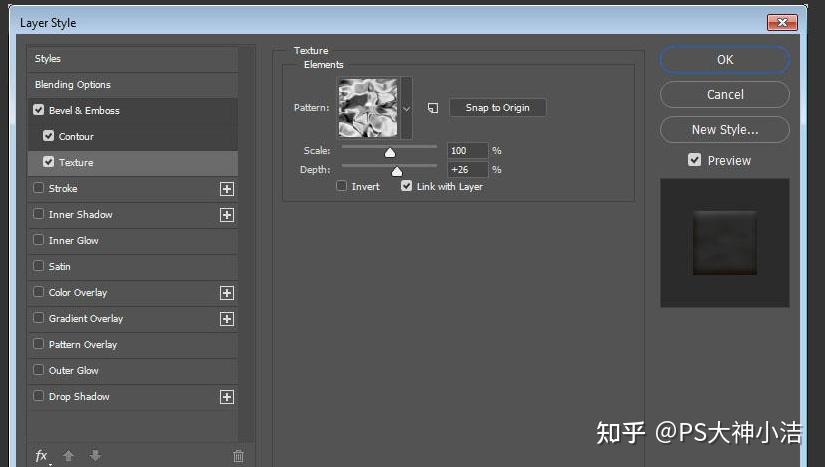Open Blending Options section
This screenshot has height=467, width=825.
point(133,85)
